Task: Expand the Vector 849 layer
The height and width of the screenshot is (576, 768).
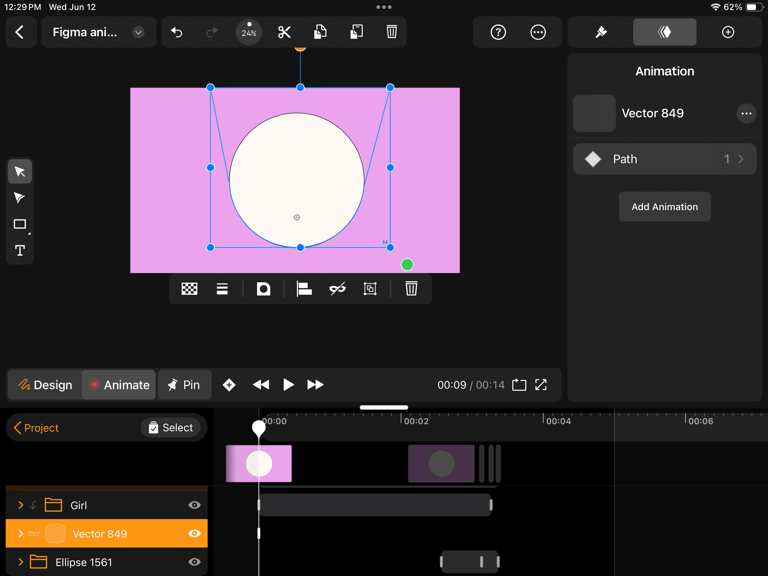Action: tap(21, 533)
